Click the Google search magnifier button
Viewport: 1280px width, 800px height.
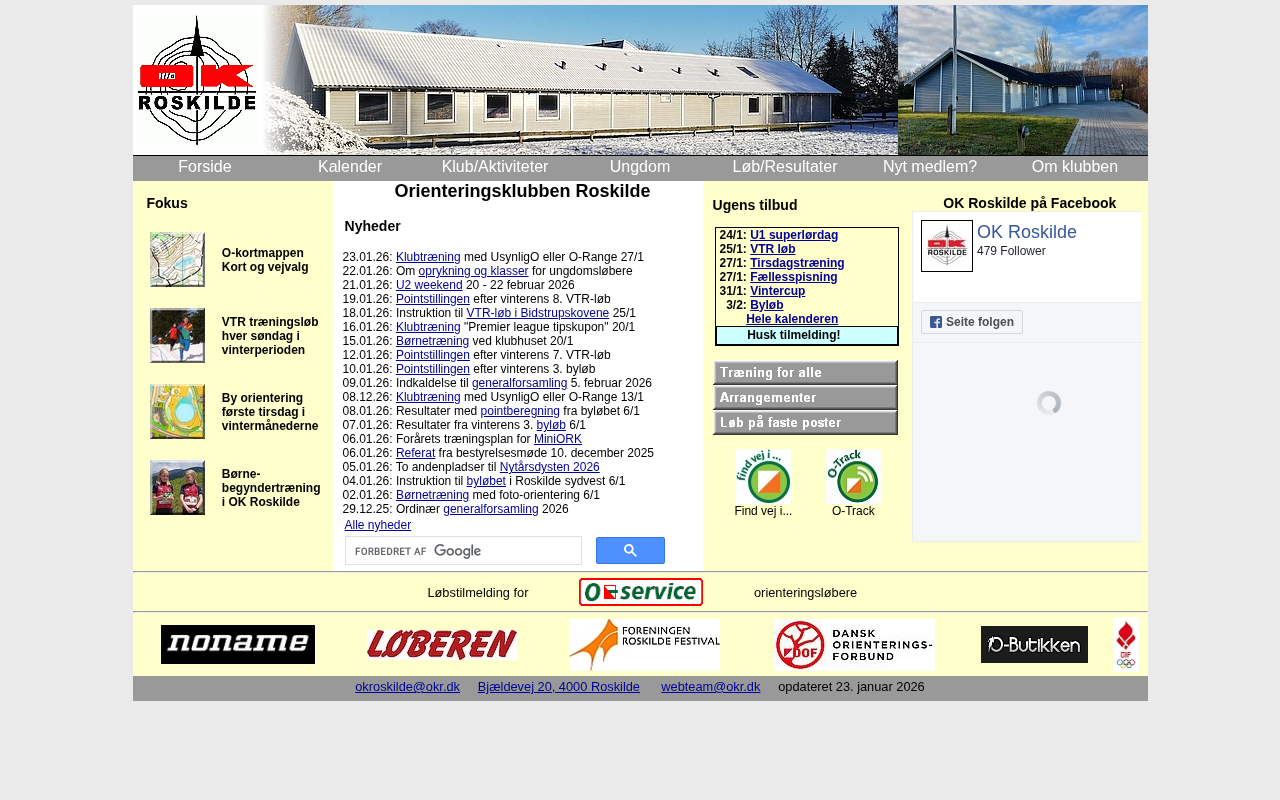click(630, 551)
